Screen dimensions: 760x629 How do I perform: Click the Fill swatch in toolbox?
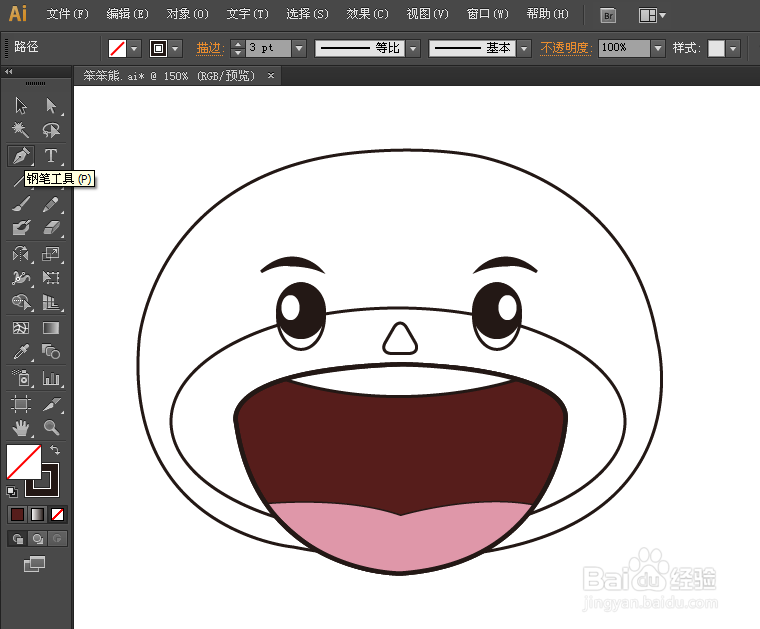23,461
